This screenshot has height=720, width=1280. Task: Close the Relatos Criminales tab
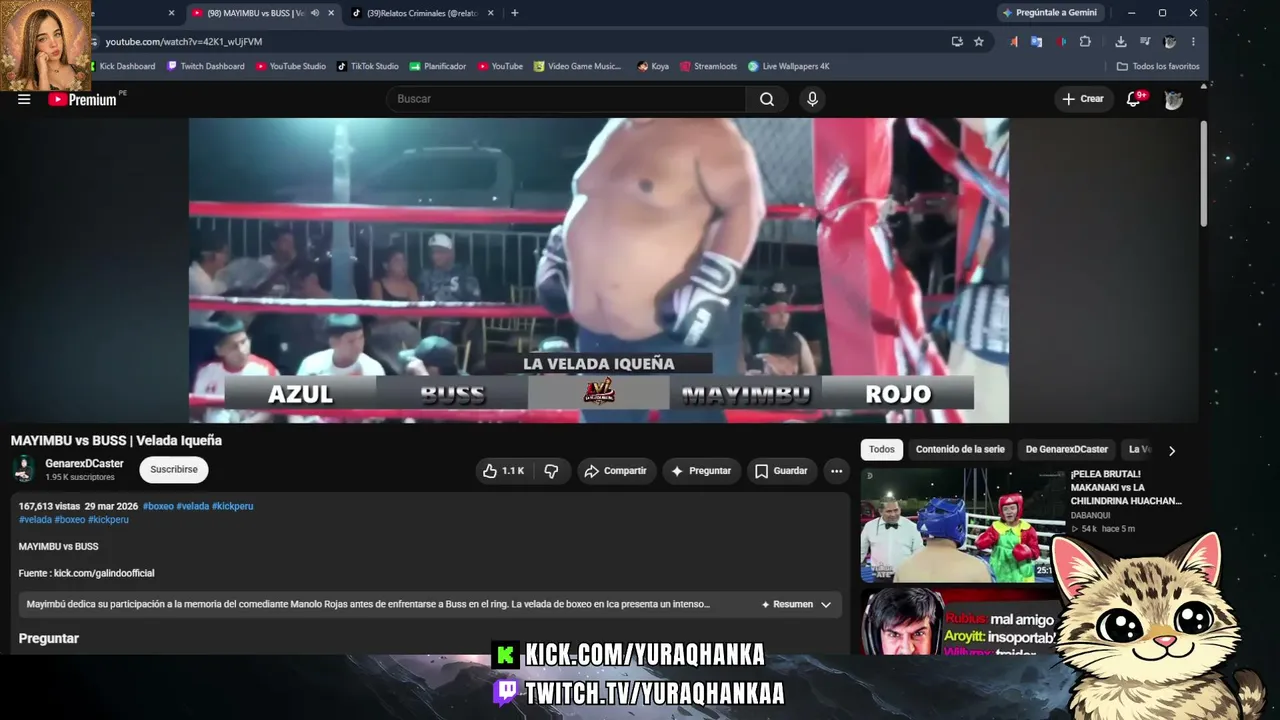coord(491,13)
